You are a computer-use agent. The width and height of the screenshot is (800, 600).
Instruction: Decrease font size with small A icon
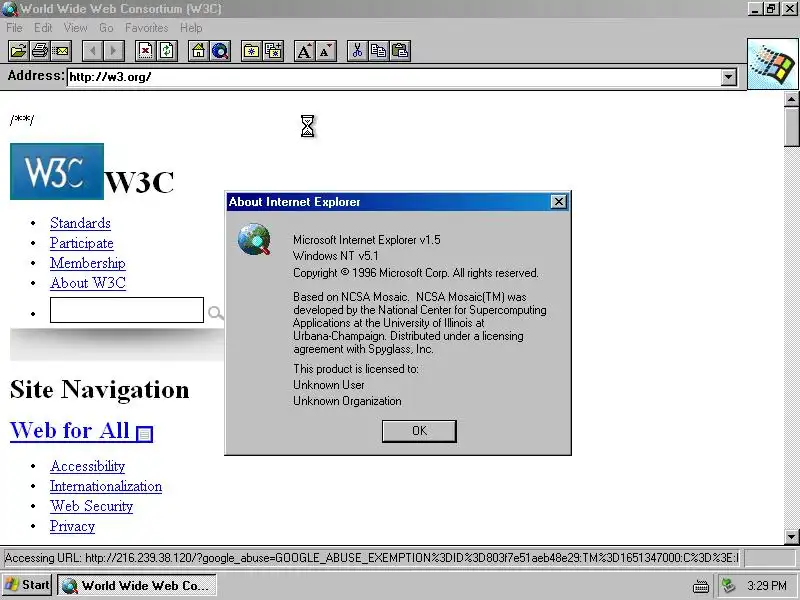(326, 51)
